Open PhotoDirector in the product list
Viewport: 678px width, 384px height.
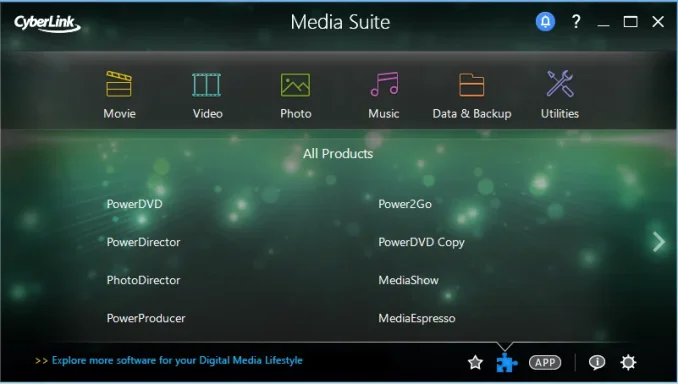pyautogui.click(x=144, y=280)
